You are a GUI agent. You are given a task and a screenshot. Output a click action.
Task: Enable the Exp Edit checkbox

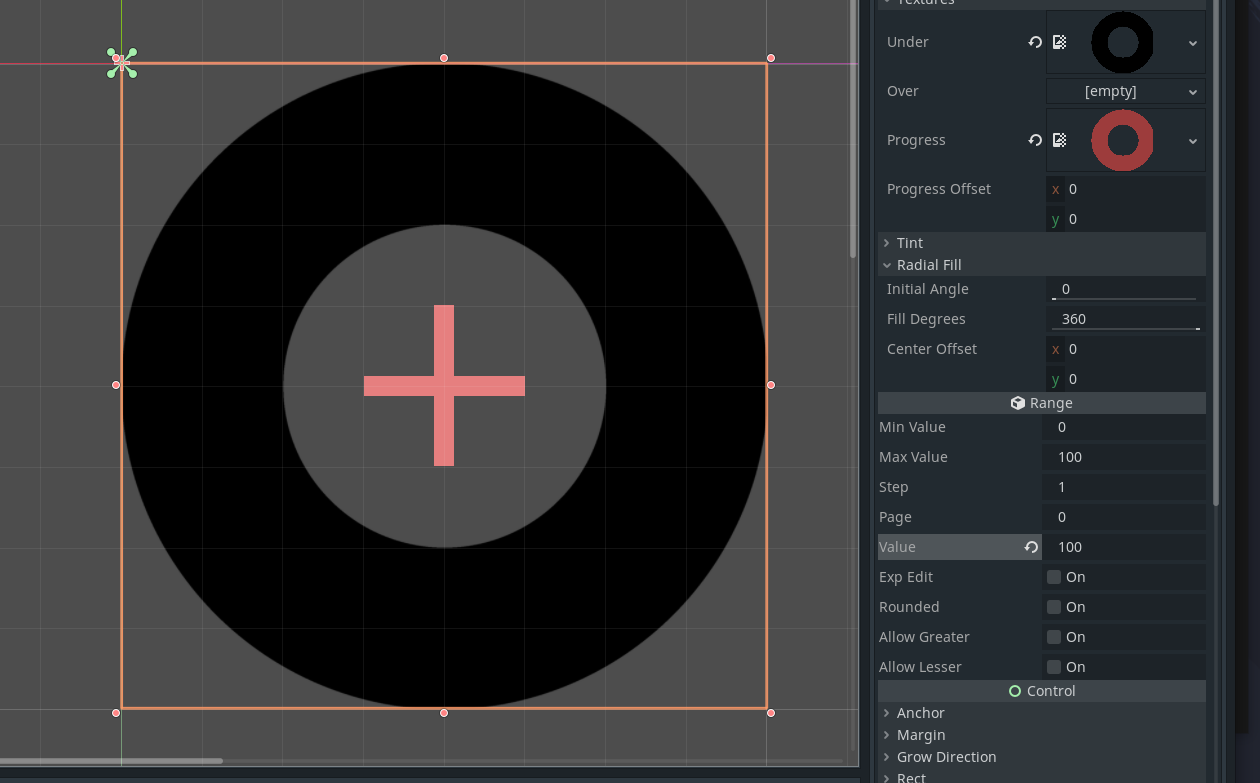(1053, 577)
